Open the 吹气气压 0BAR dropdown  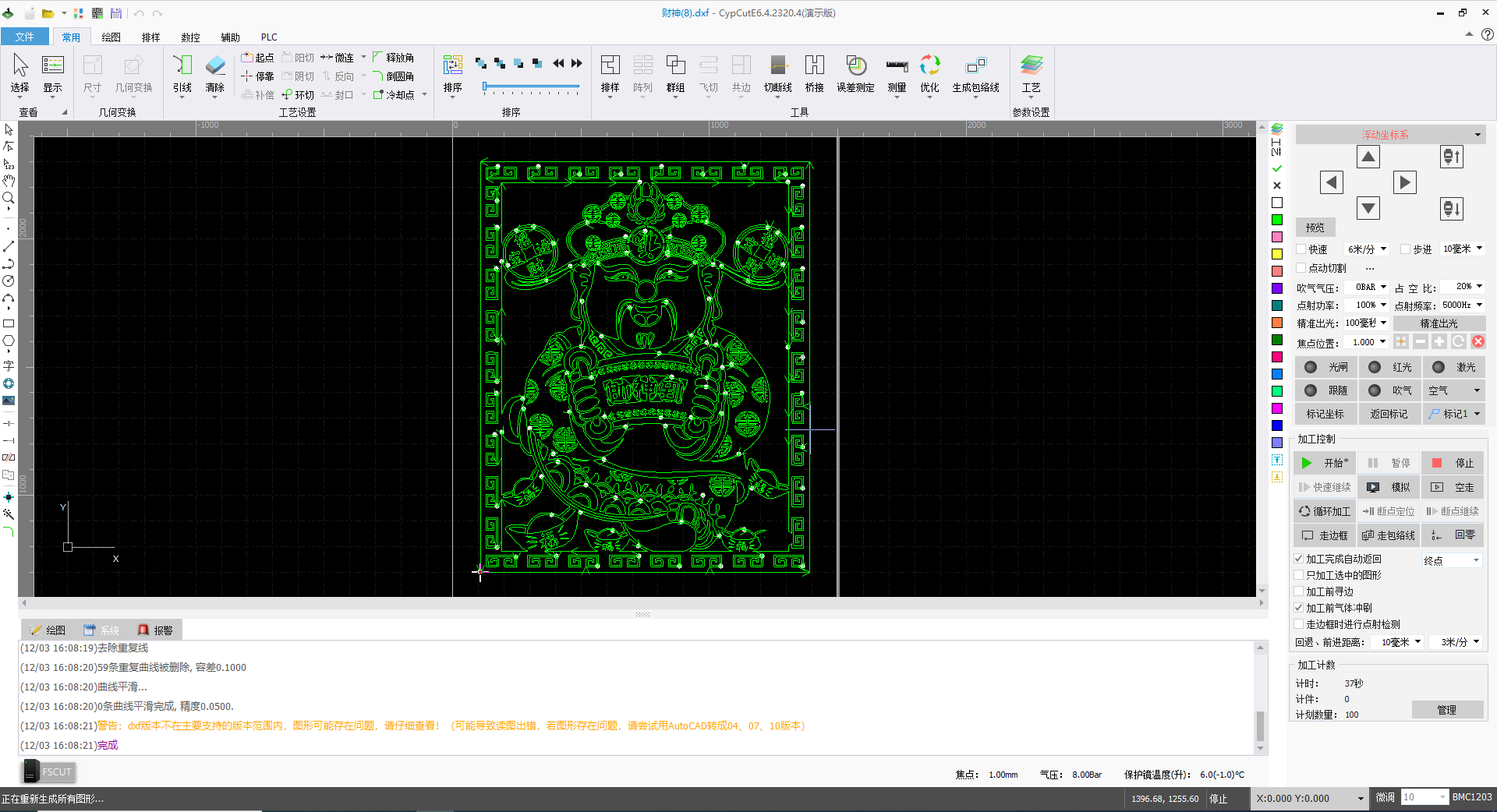(x=1367, y=287)
